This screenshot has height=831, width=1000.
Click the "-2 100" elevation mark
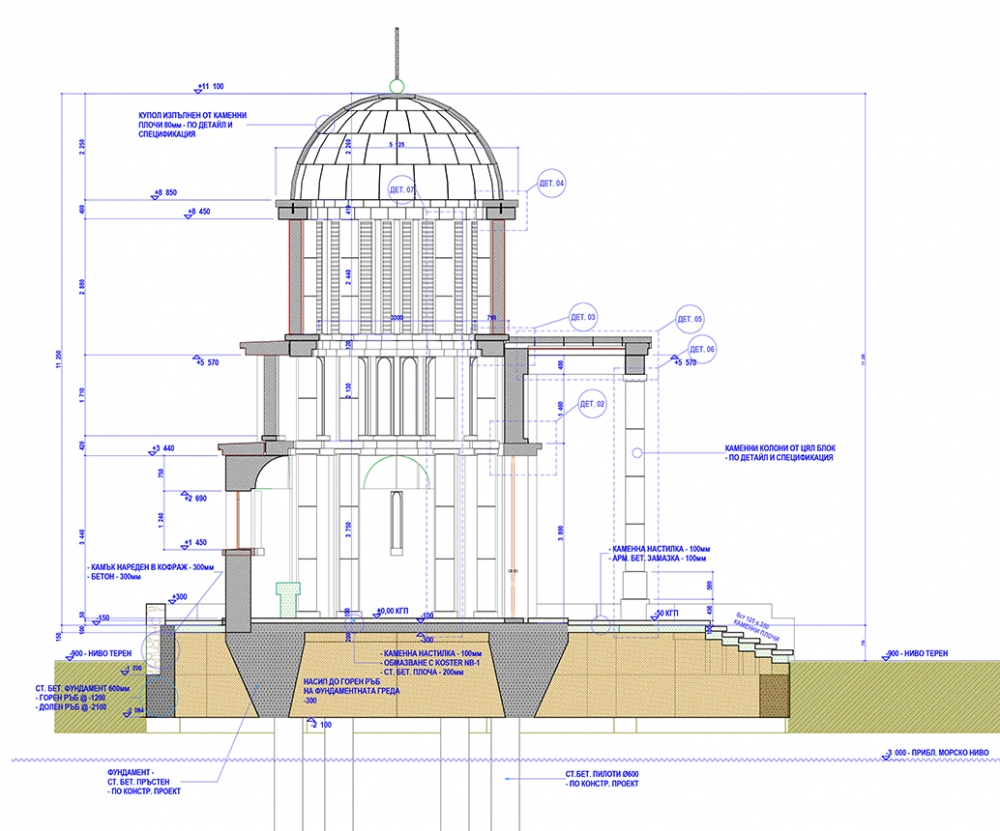click(x=321, y=724)
